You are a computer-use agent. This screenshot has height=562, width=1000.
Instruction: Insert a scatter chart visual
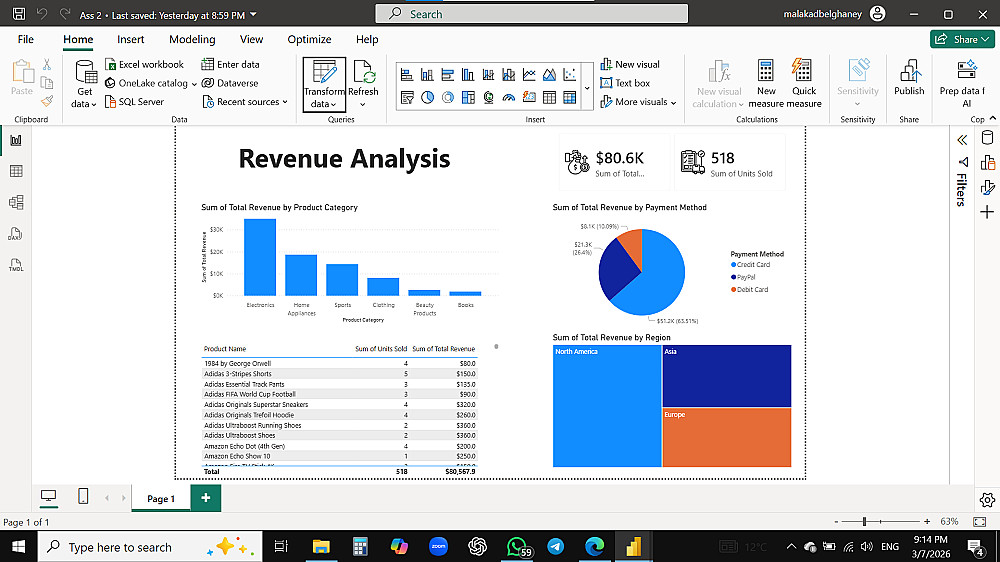(570, 75)
